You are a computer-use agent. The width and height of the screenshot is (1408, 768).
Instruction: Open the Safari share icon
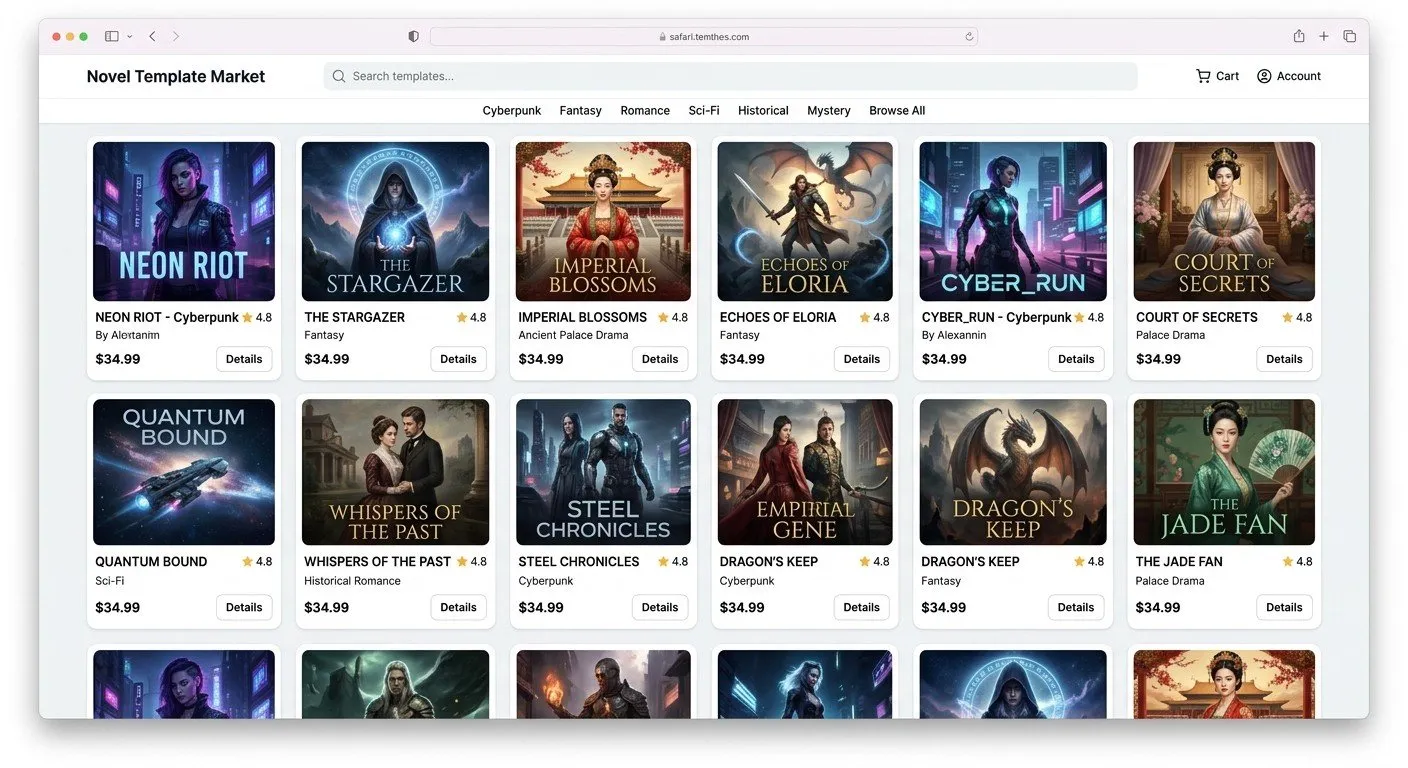pyautogui.click(x=1298, y=36)
